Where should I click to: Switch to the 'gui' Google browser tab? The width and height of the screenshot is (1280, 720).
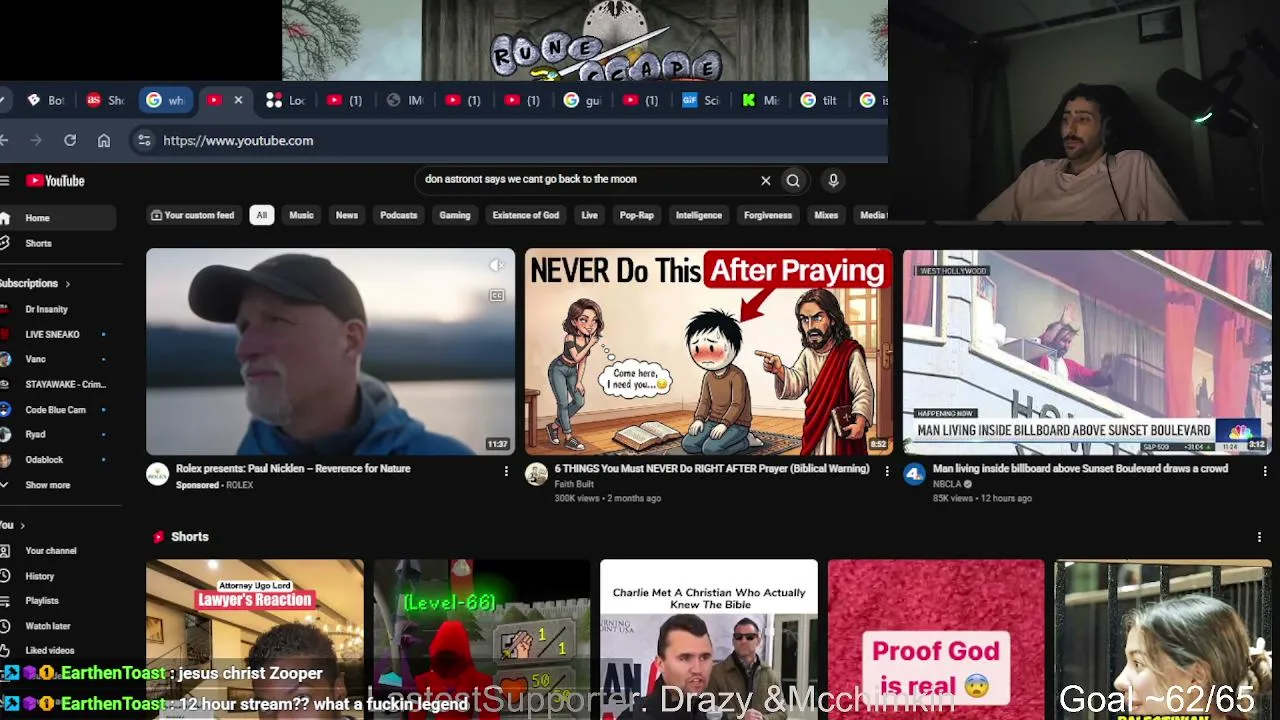(x=584, y=100)
